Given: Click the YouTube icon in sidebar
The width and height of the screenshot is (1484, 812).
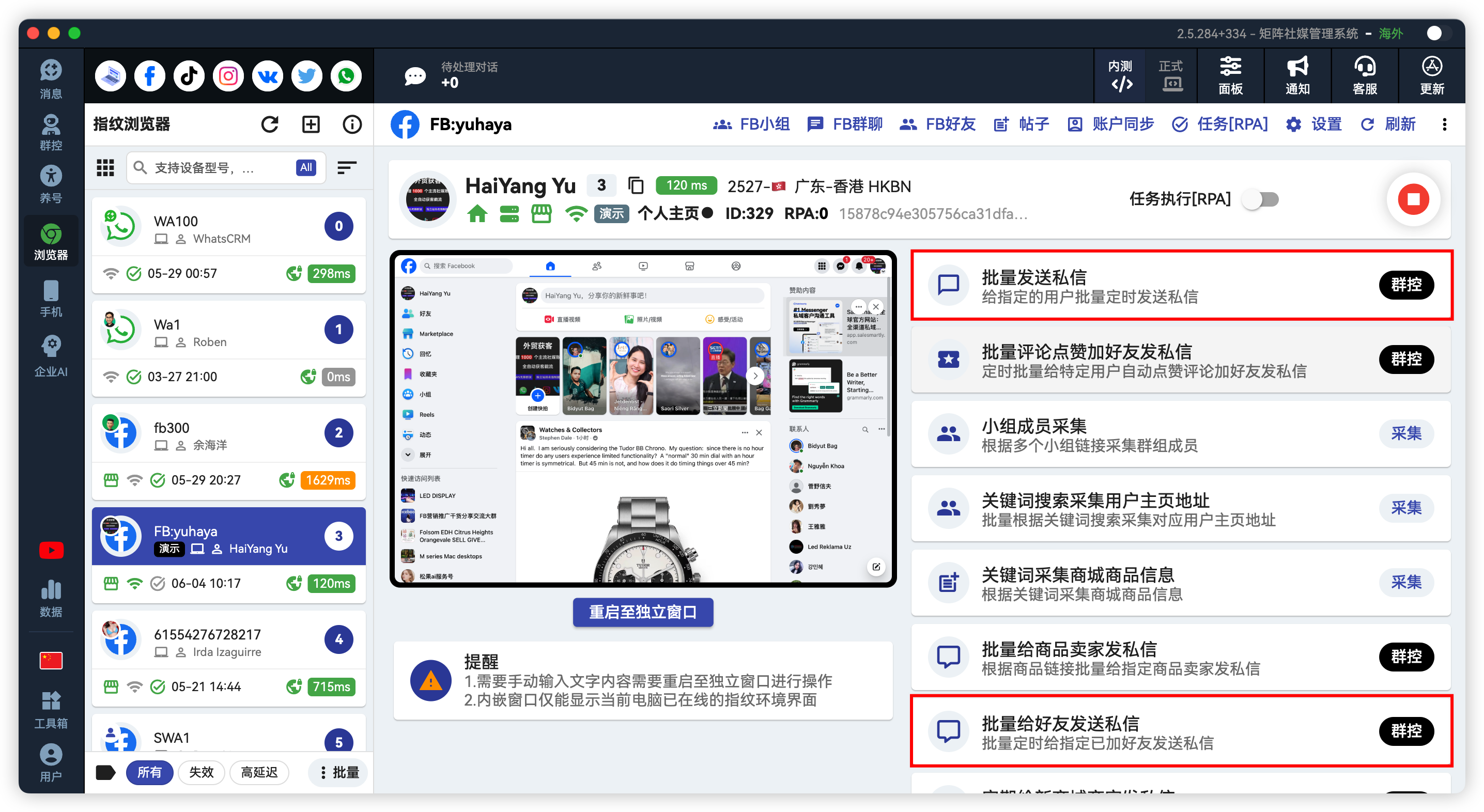Looking at the screenshot, I should click(x=51, y=550).
